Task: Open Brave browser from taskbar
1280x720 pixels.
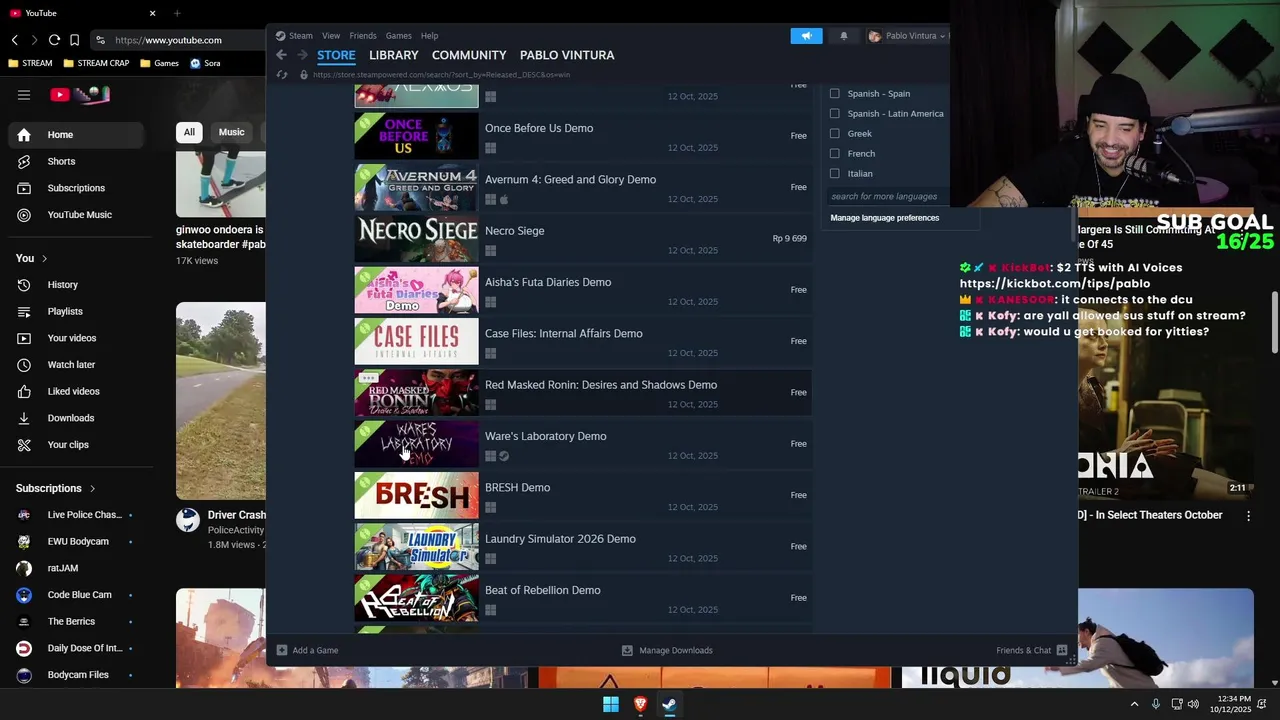Action: (640, 704)
